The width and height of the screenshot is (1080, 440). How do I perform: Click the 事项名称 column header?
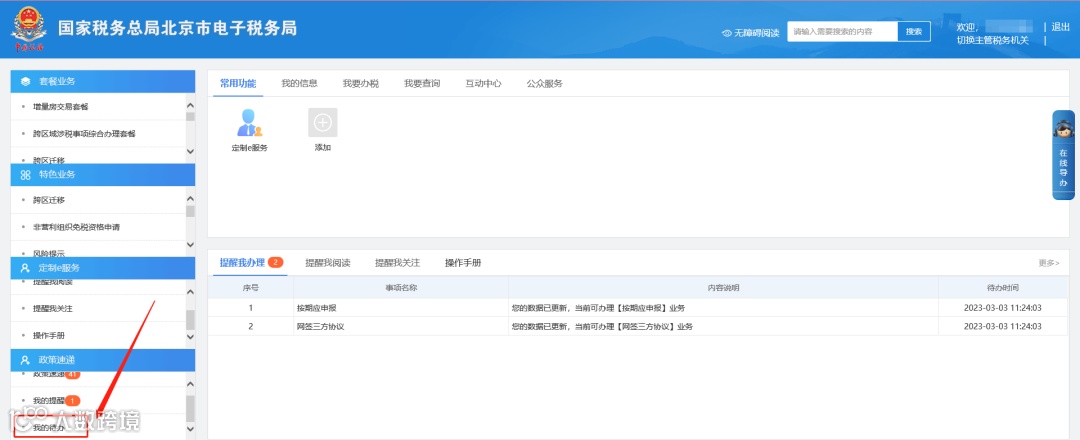(401, 287)
